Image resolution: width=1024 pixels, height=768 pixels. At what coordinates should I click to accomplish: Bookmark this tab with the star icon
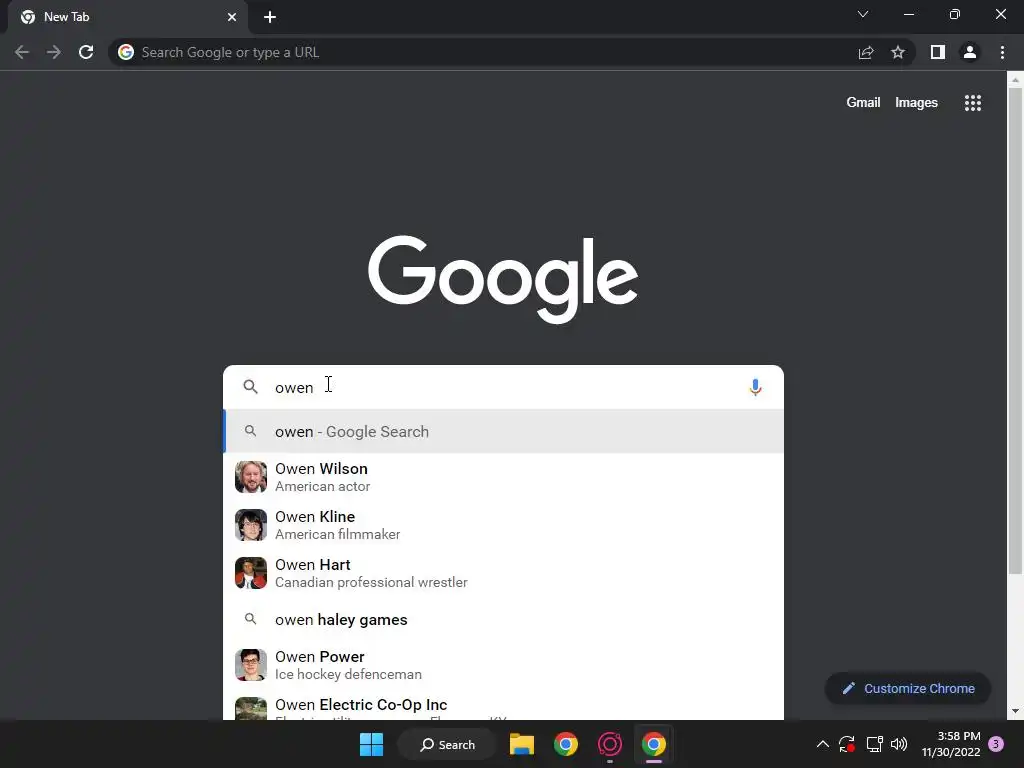click(898, 52)
